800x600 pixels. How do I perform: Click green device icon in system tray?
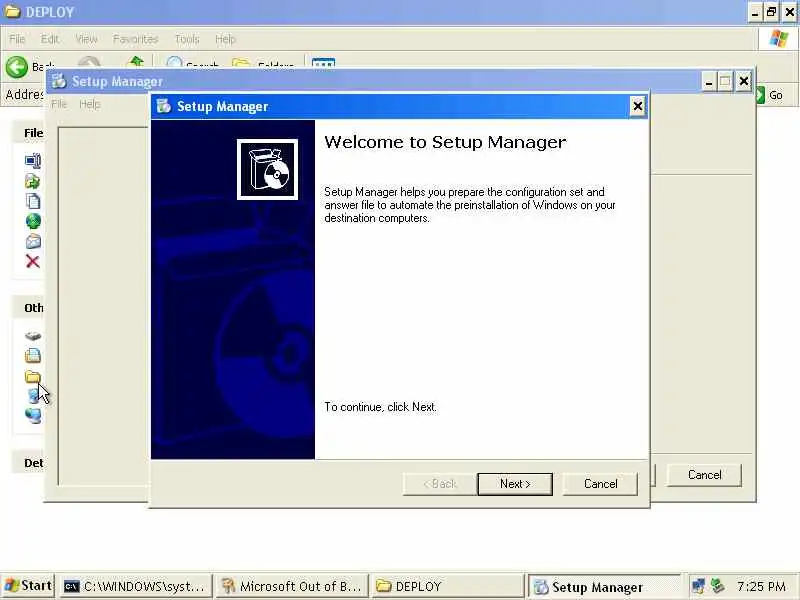click(717, 586)
